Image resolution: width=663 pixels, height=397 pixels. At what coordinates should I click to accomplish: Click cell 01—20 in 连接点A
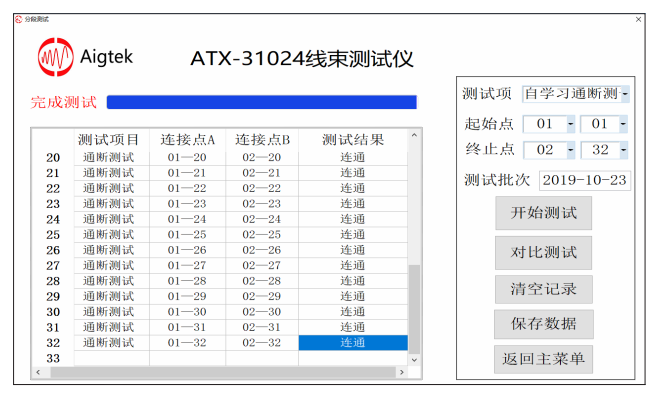pyautogui.click(x=187, y=158)
